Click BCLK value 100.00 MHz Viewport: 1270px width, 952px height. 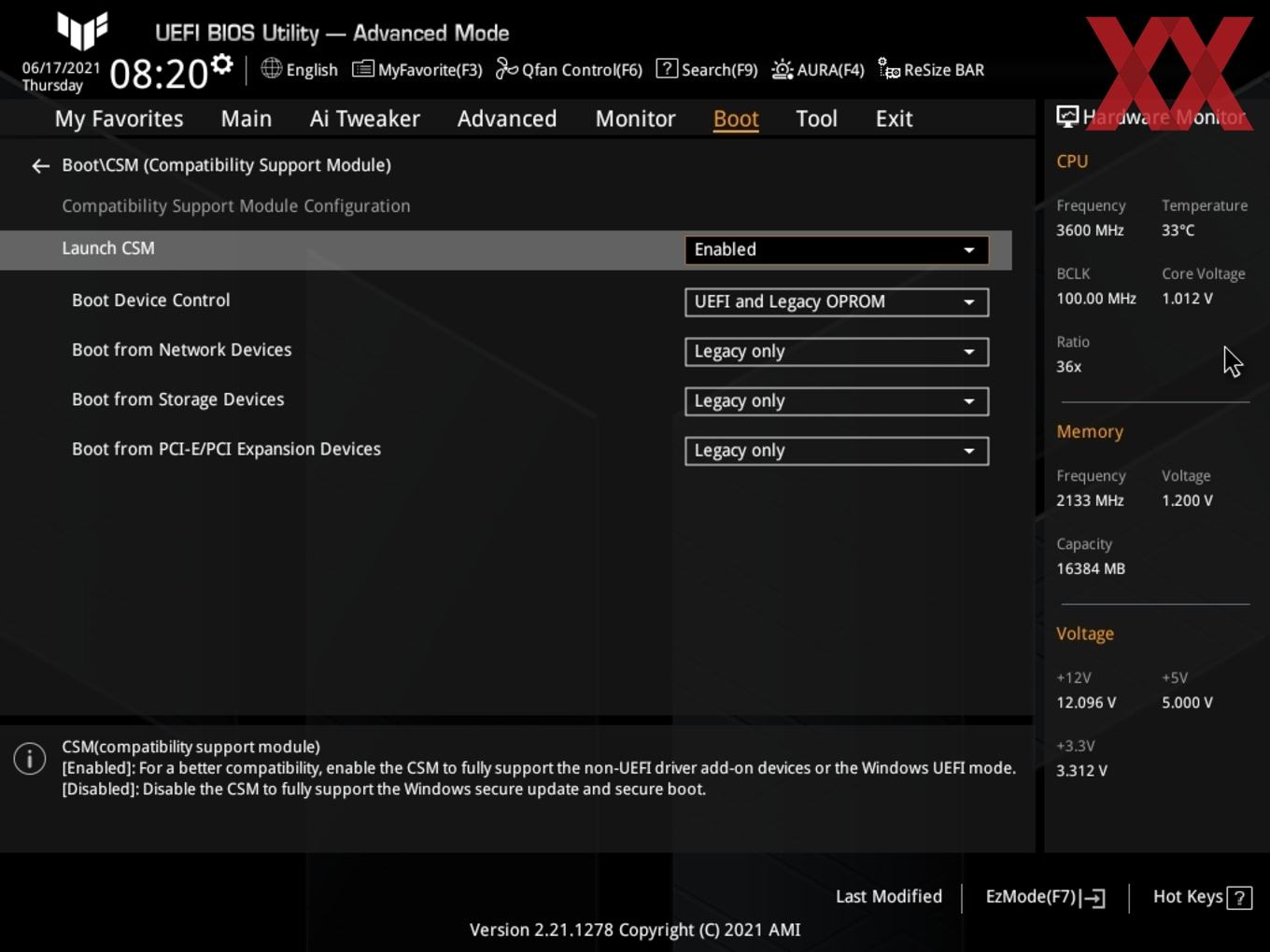pyautogui.click(x=1096, y=299)
